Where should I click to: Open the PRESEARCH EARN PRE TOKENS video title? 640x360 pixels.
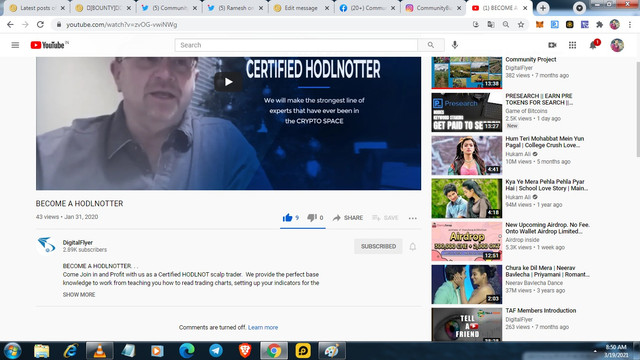pos(539,99)
